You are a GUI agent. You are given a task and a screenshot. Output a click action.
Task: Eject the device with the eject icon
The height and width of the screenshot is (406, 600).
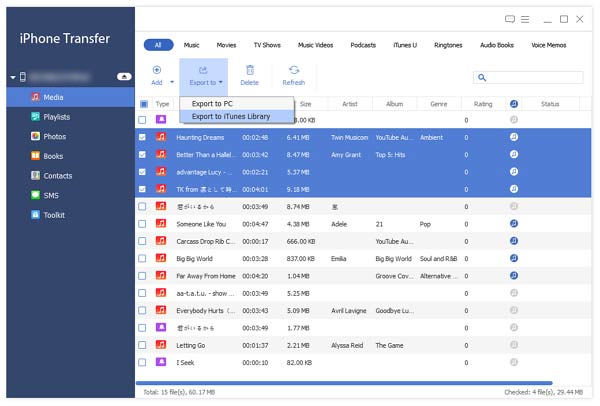click(124, 77)
